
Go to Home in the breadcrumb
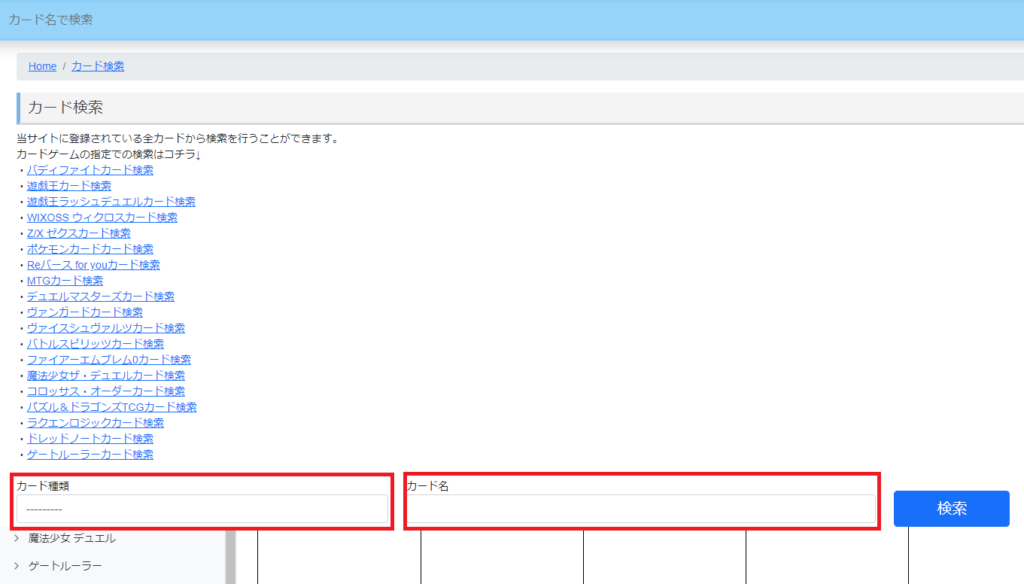point(42,66)
